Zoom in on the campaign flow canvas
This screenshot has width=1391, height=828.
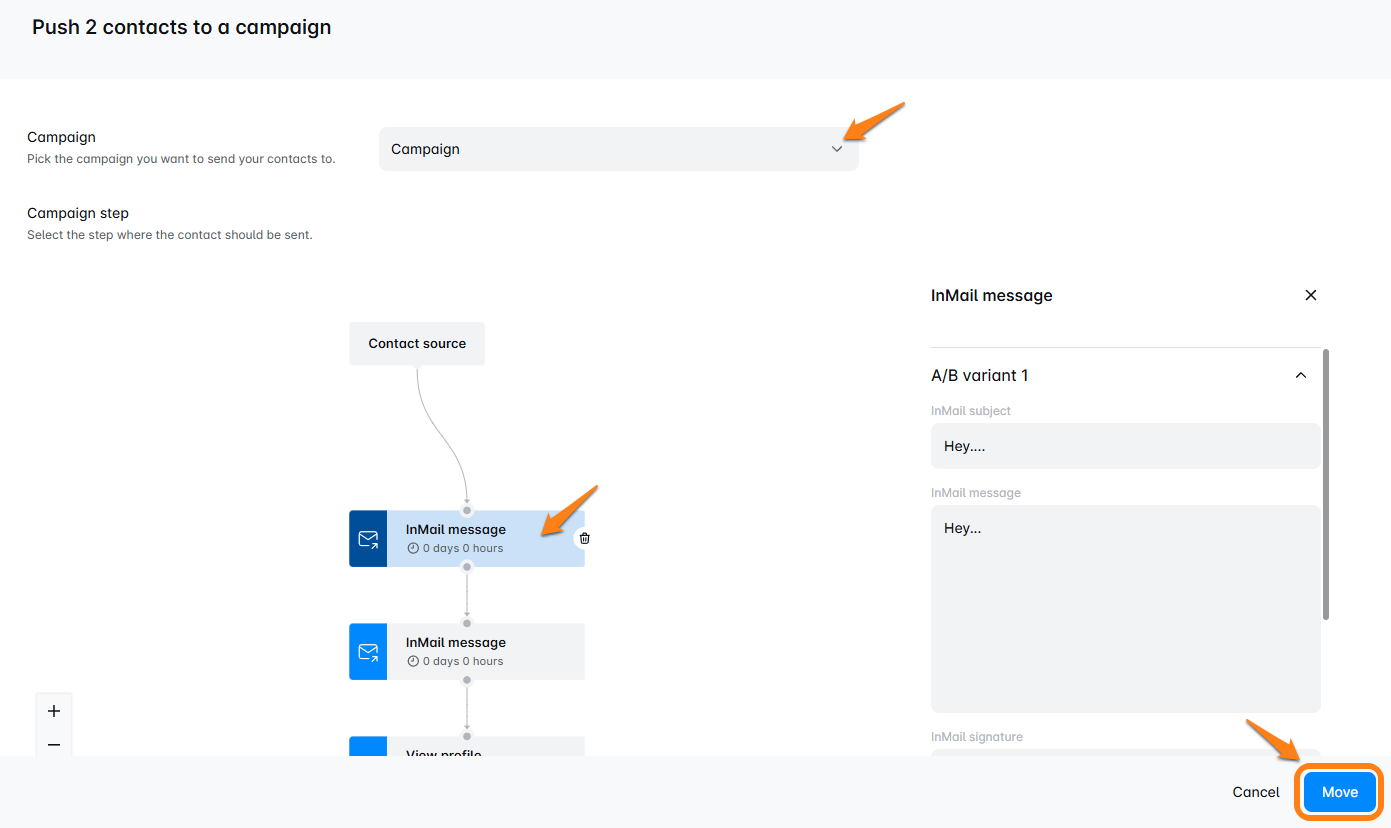tap(54, 711)
